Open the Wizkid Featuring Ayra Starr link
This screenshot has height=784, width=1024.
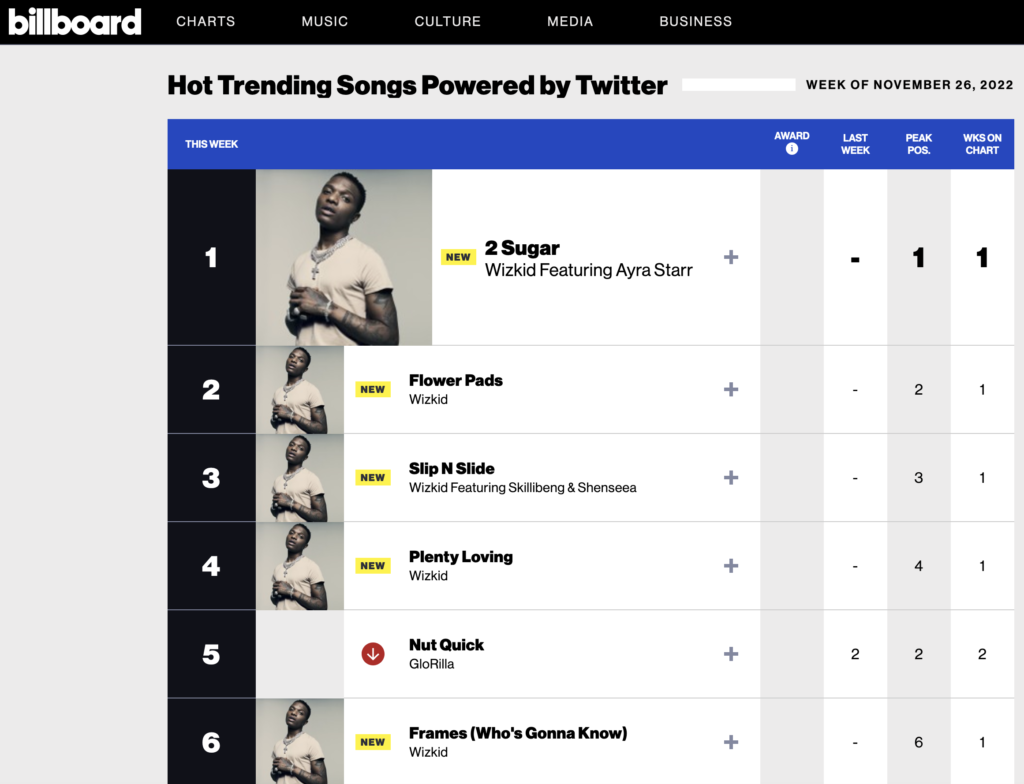click(588, 270)
